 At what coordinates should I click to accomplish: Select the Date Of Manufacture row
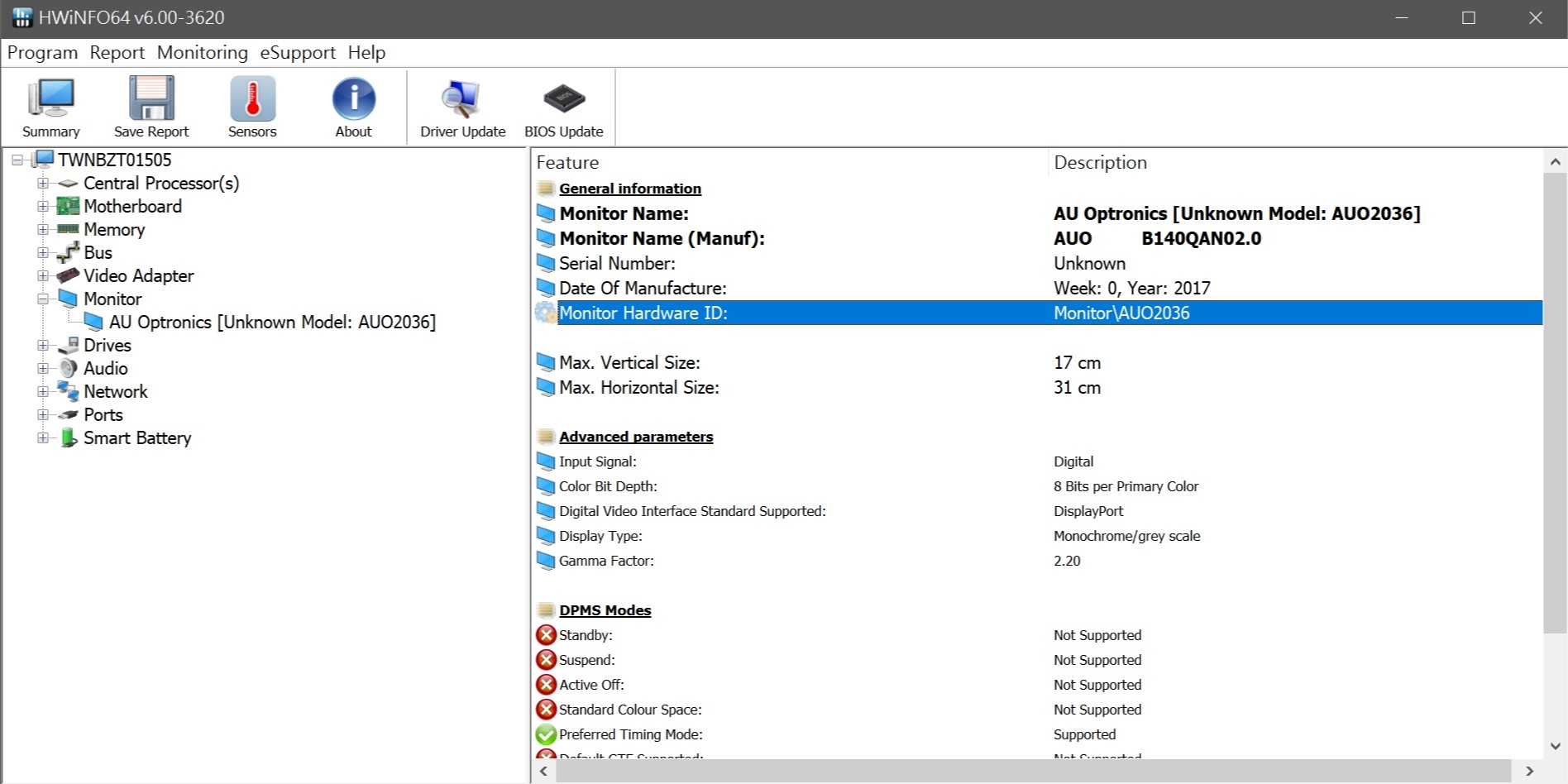tap(1038, 288)
